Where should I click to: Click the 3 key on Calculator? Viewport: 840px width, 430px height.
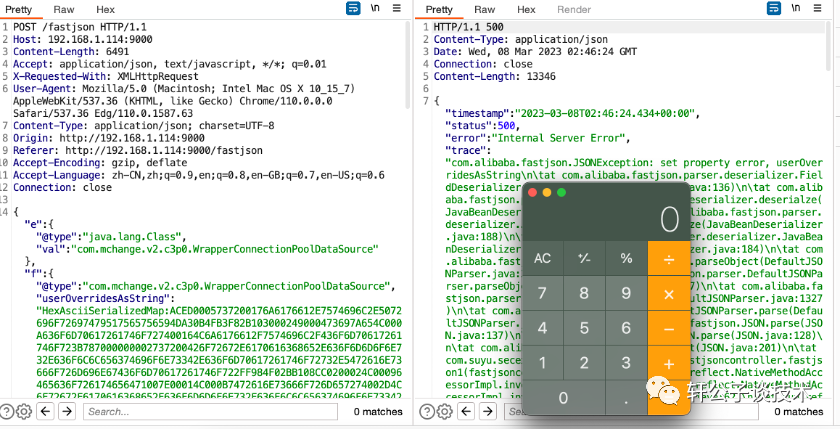[x=626, y=364]
